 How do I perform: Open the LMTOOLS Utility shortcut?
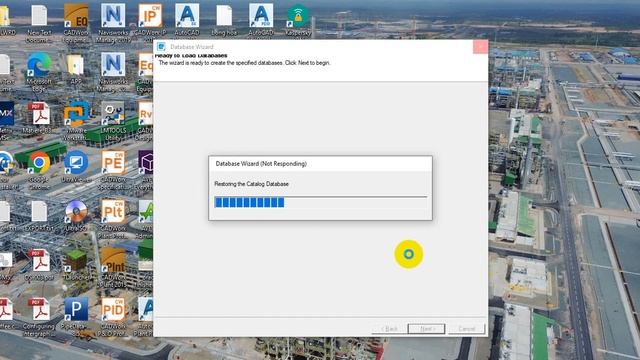click(x=113, y=113)
